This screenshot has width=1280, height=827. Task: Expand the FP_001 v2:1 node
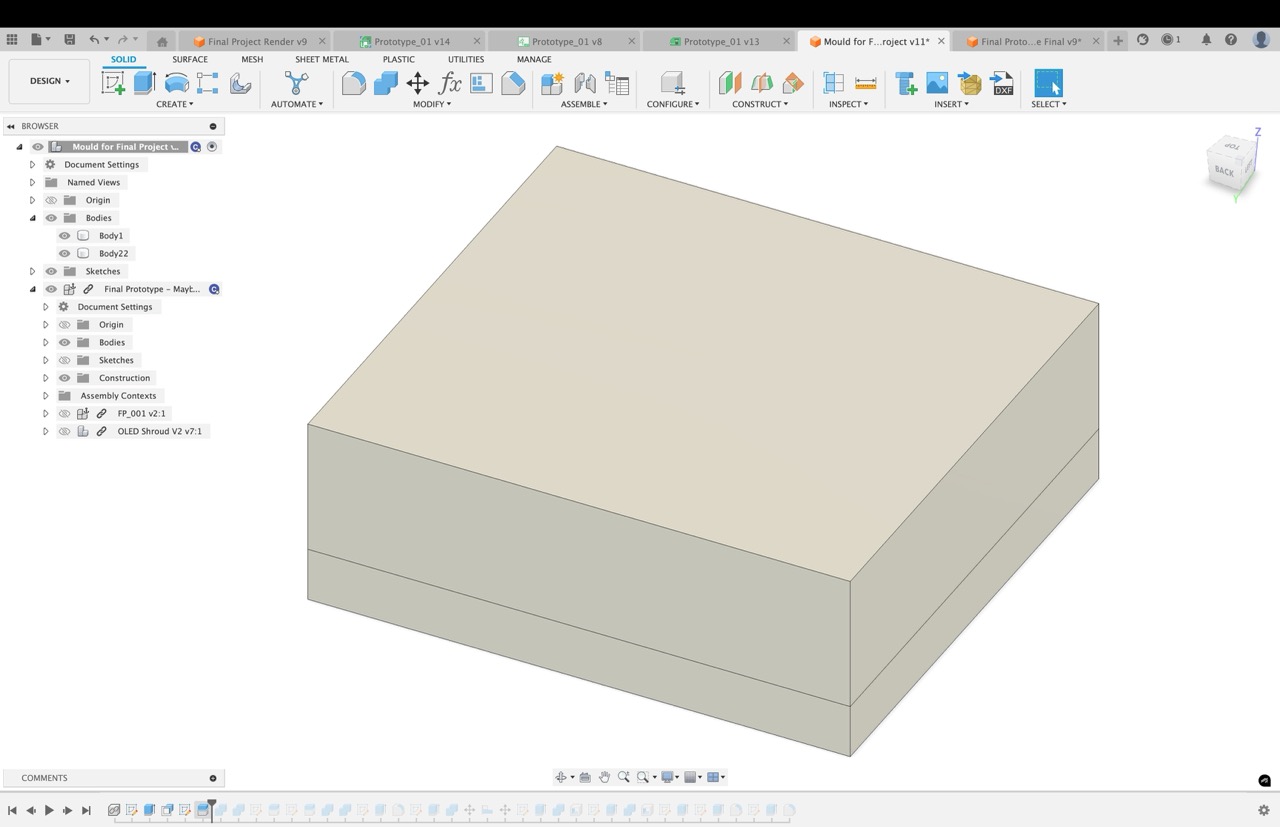(46, 413)
